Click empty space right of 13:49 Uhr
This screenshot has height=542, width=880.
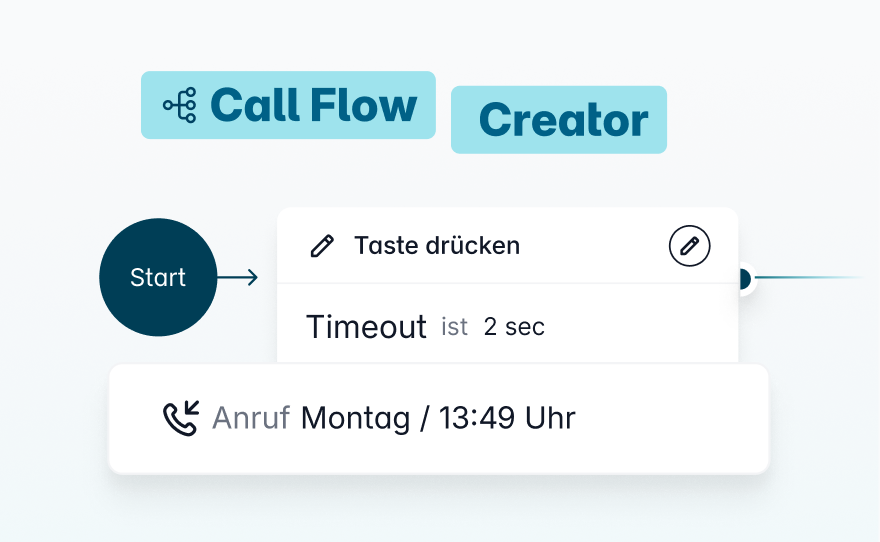[670, 418]
